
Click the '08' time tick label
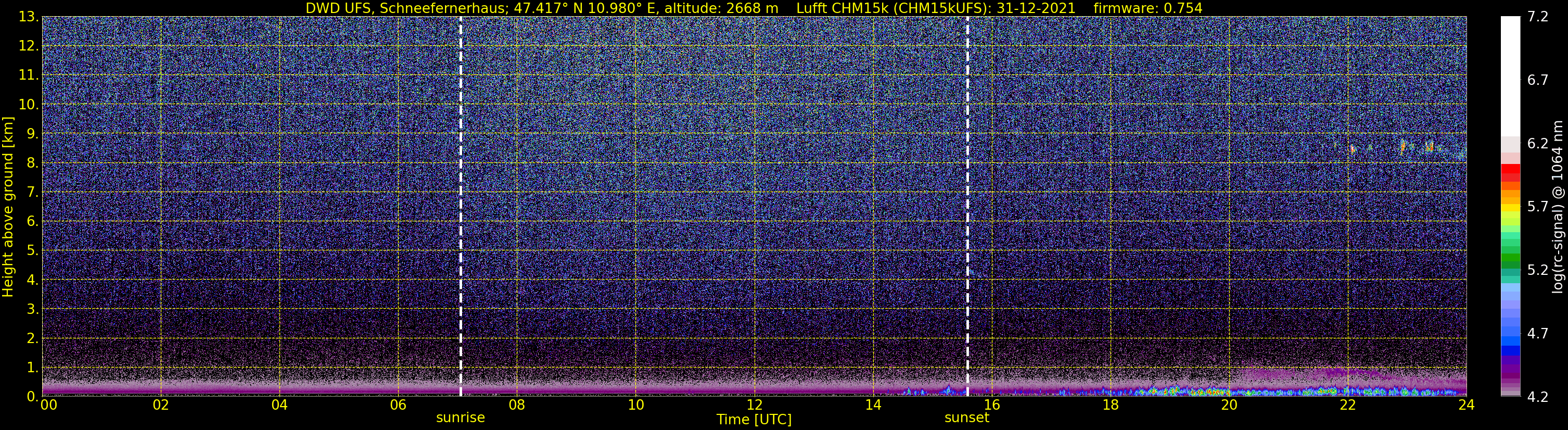click(517, 405)
